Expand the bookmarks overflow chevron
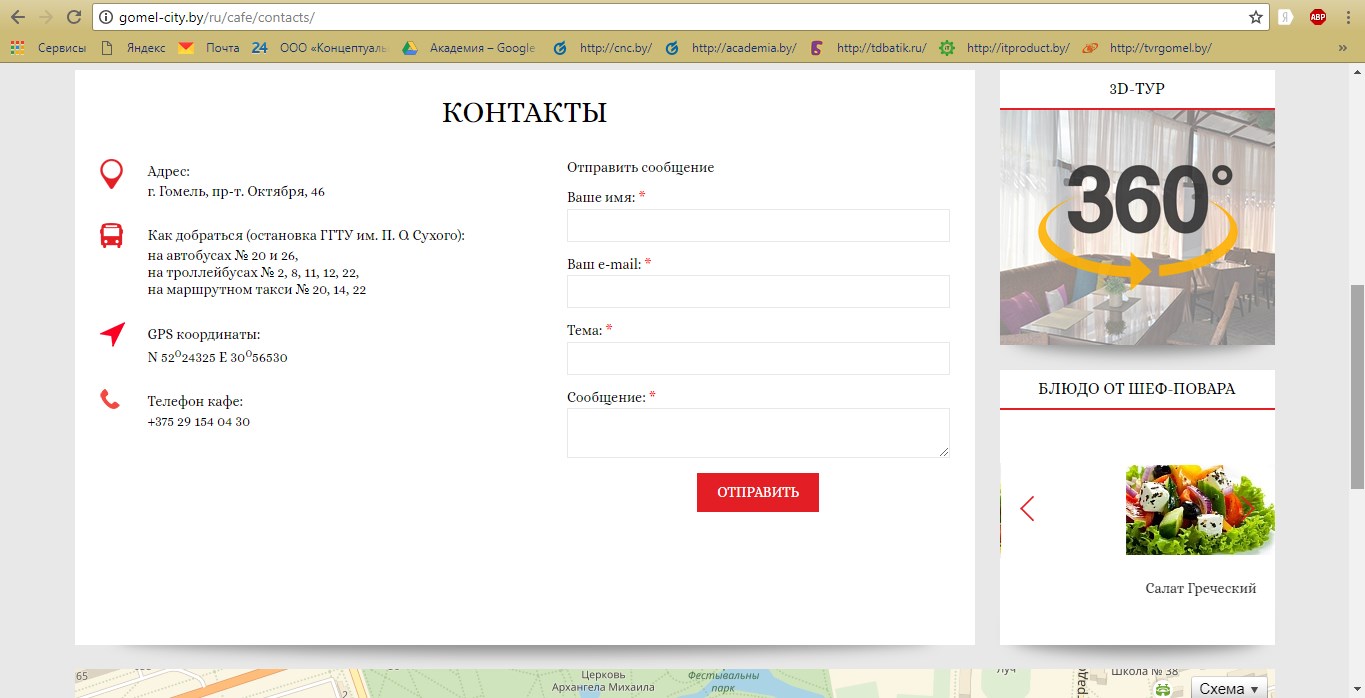 1342,47
